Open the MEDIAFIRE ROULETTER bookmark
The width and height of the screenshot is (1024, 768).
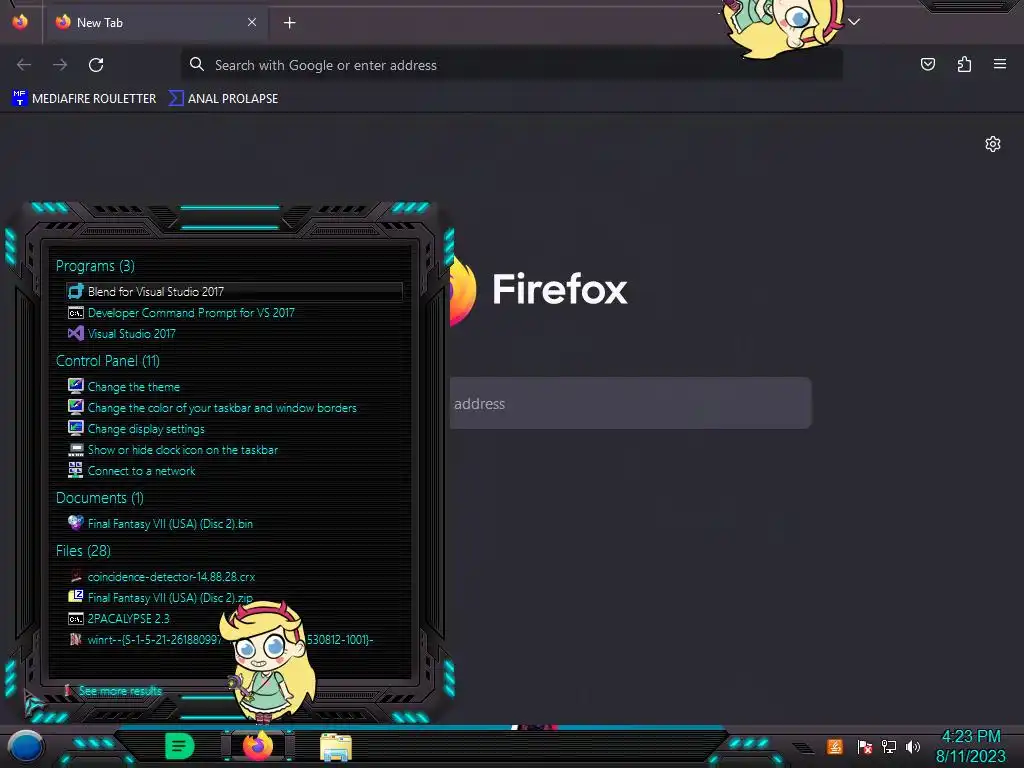tap(84, 99)
